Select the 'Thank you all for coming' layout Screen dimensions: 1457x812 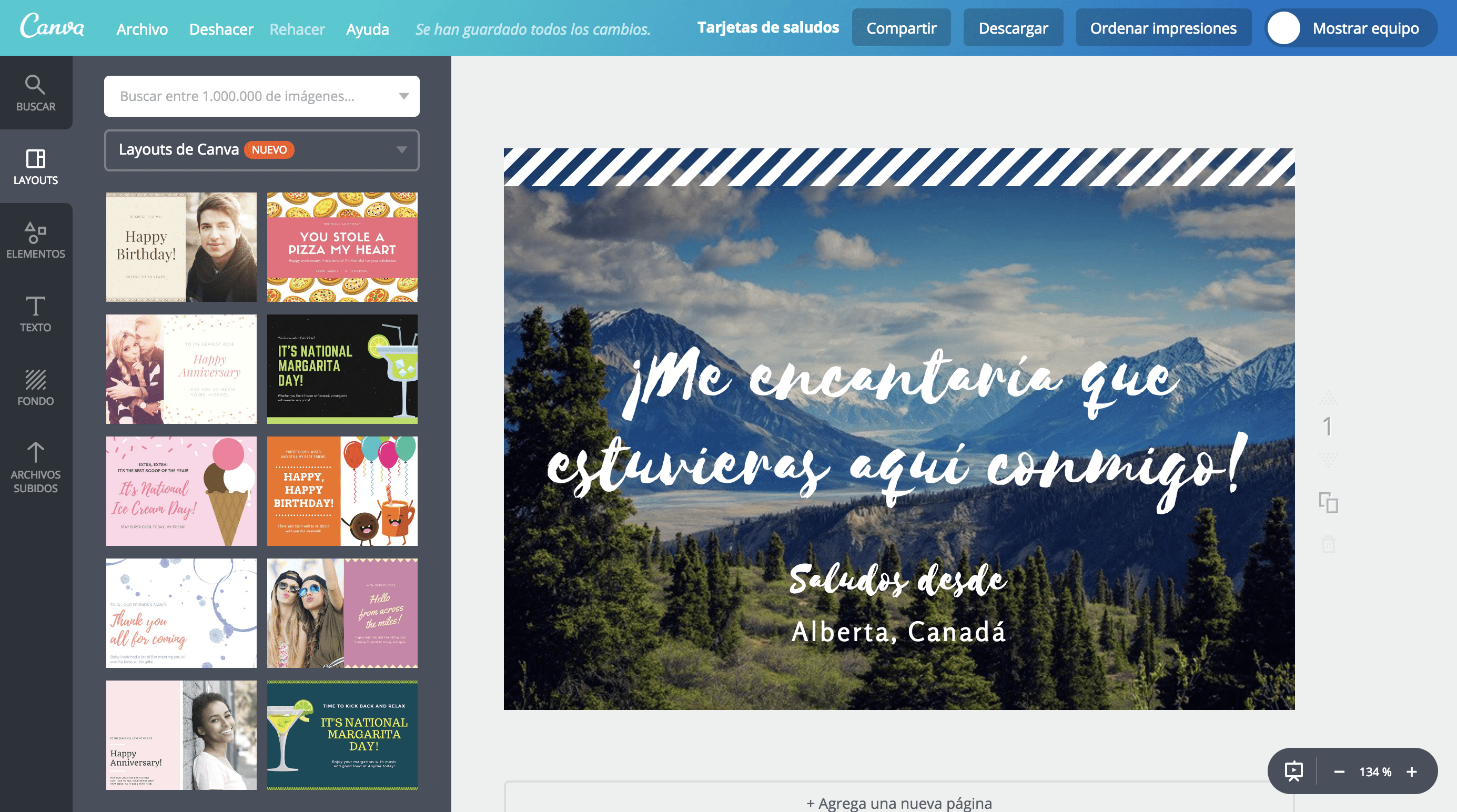click(181, 613)
